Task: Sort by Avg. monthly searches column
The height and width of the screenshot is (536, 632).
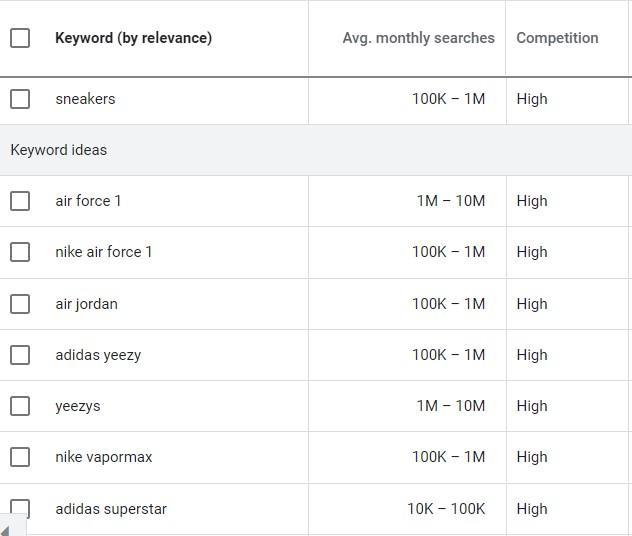Action: tap(418, 38)
